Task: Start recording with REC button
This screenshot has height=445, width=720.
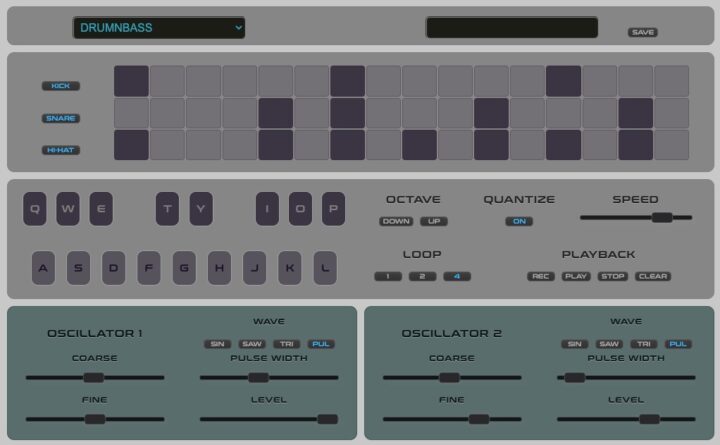Action: tap(541, 276)
